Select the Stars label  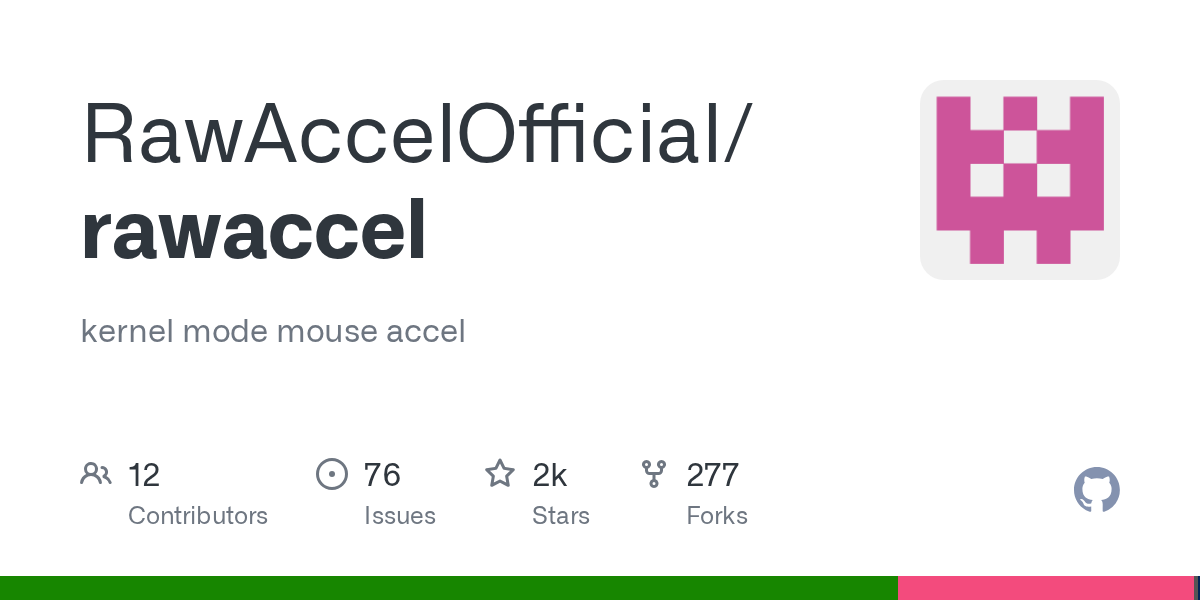[561, 516]
